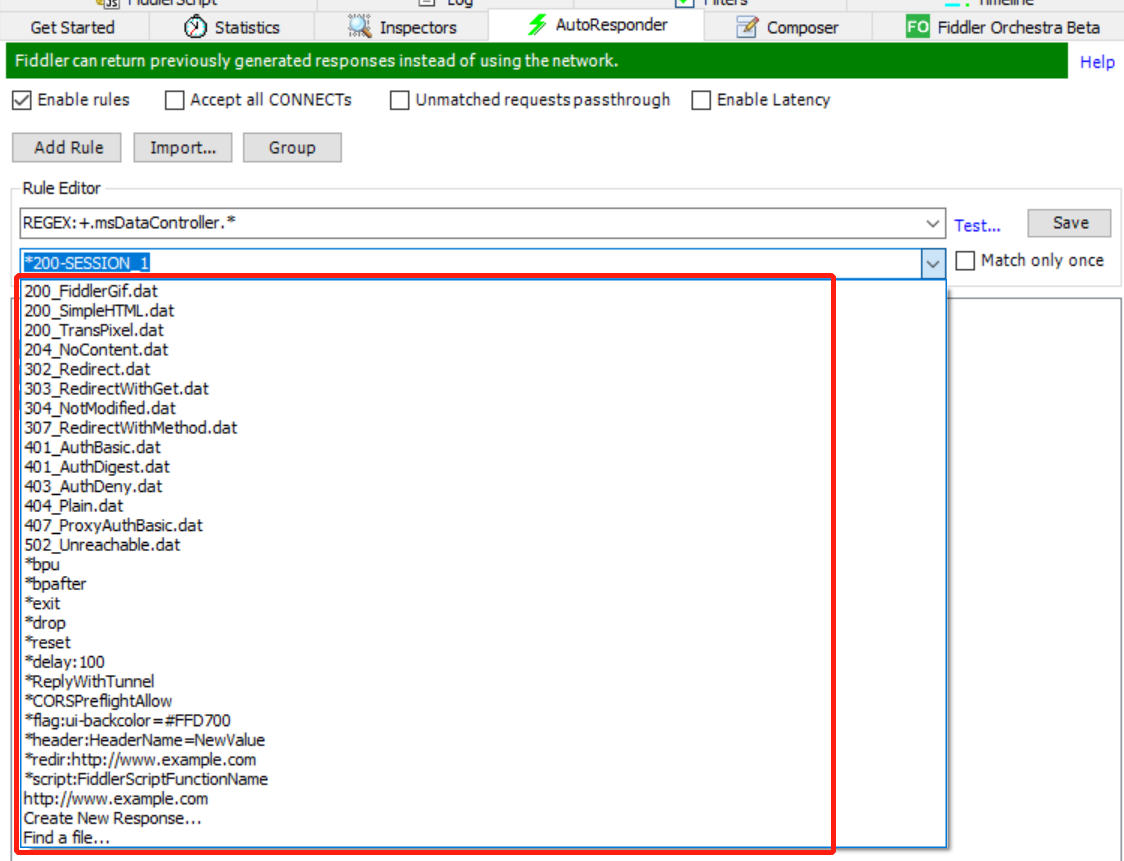Click the Import... button
Screen dimensions: 1124x861
click(183, 148)
